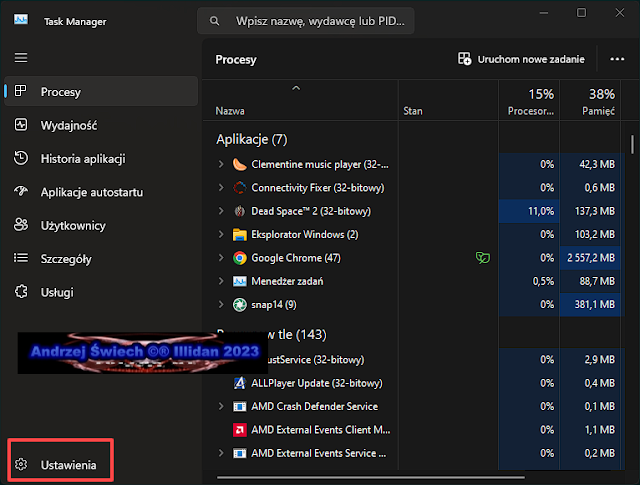Viewport: 640px width, 485px height.
Task: Expand the Dead Space 2 row
Action: tap(221, 211)
